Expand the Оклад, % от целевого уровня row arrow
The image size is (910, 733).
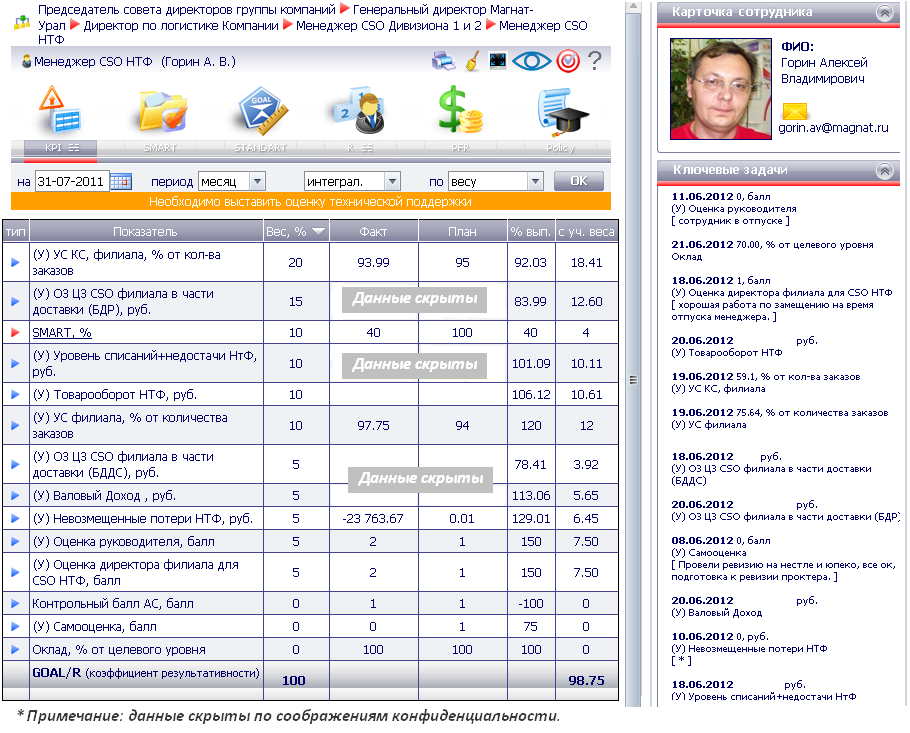16,649
